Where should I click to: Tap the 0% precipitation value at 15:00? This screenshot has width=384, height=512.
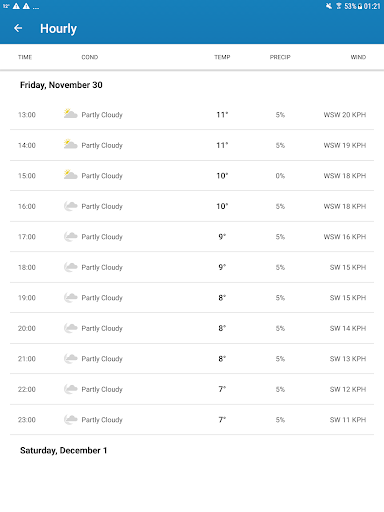280,176
